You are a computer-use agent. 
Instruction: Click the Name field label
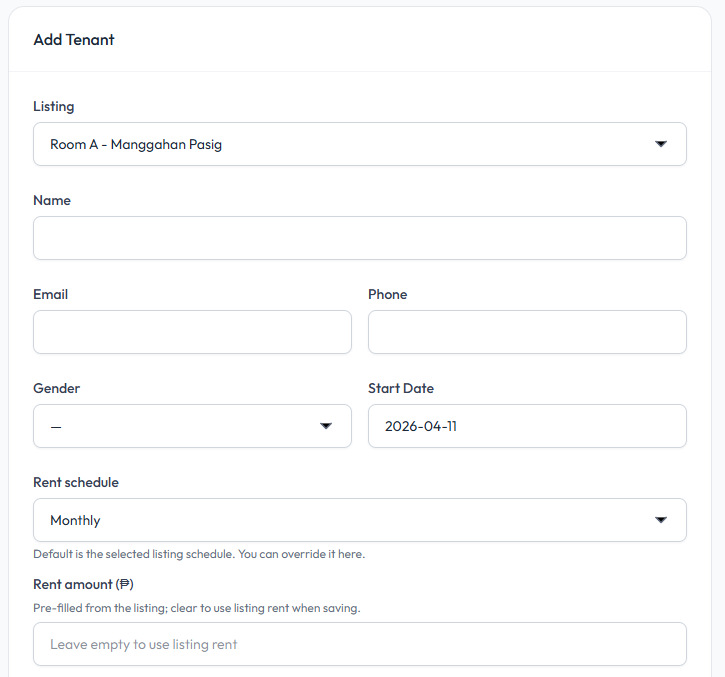pos(52,200)
